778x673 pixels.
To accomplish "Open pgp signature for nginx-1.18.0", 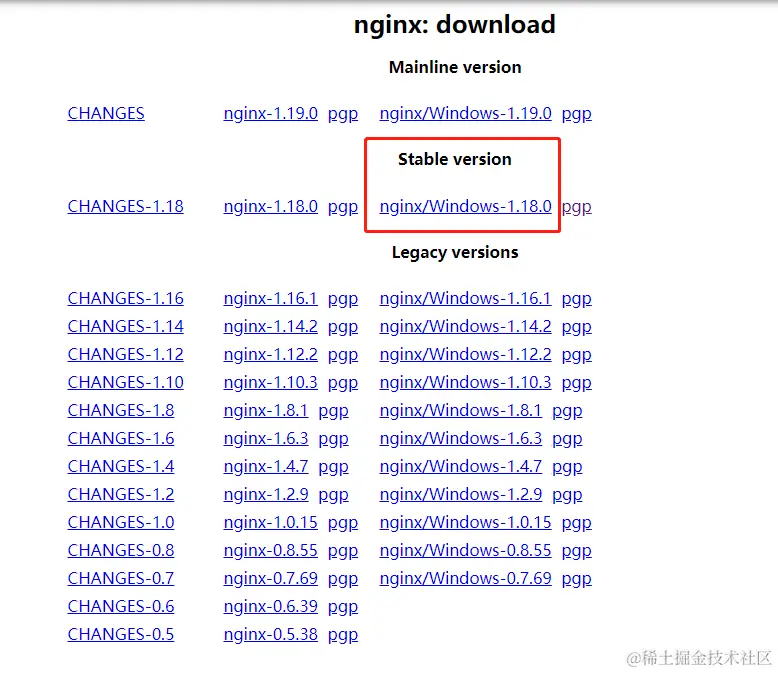I will coord(343,207).
